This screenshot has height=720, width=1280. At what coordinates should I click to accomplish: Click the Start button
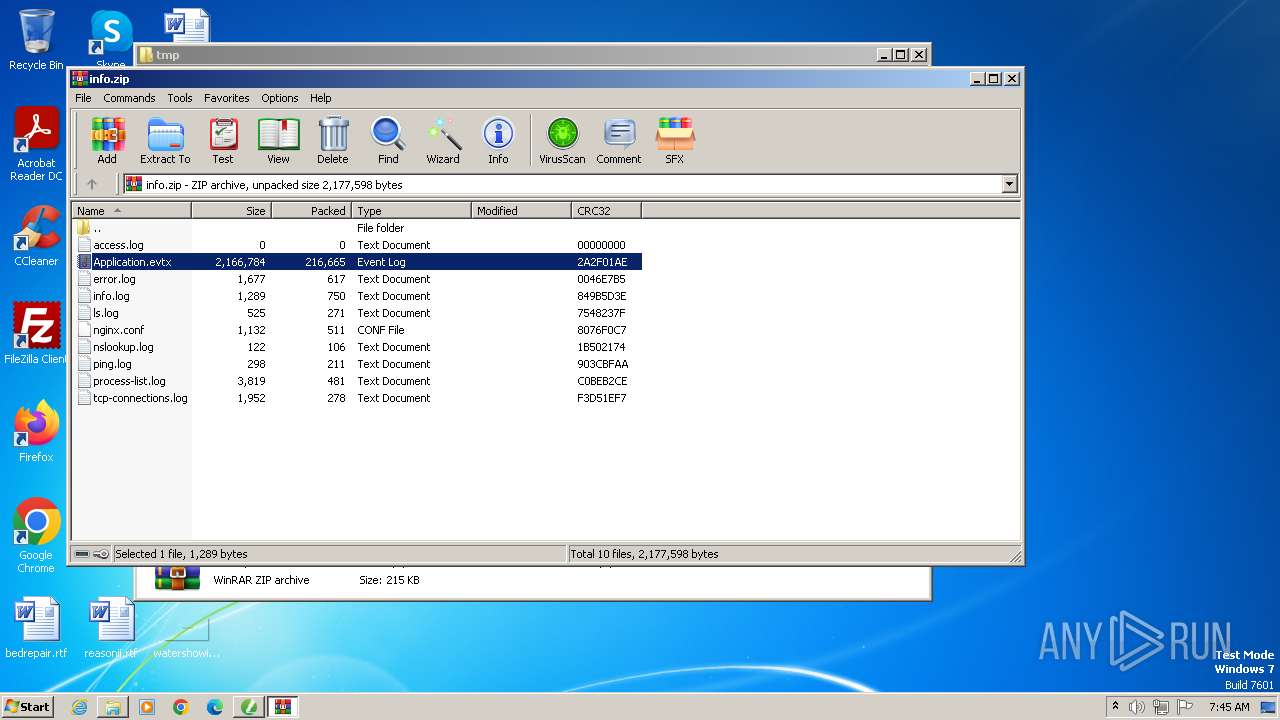28,706
